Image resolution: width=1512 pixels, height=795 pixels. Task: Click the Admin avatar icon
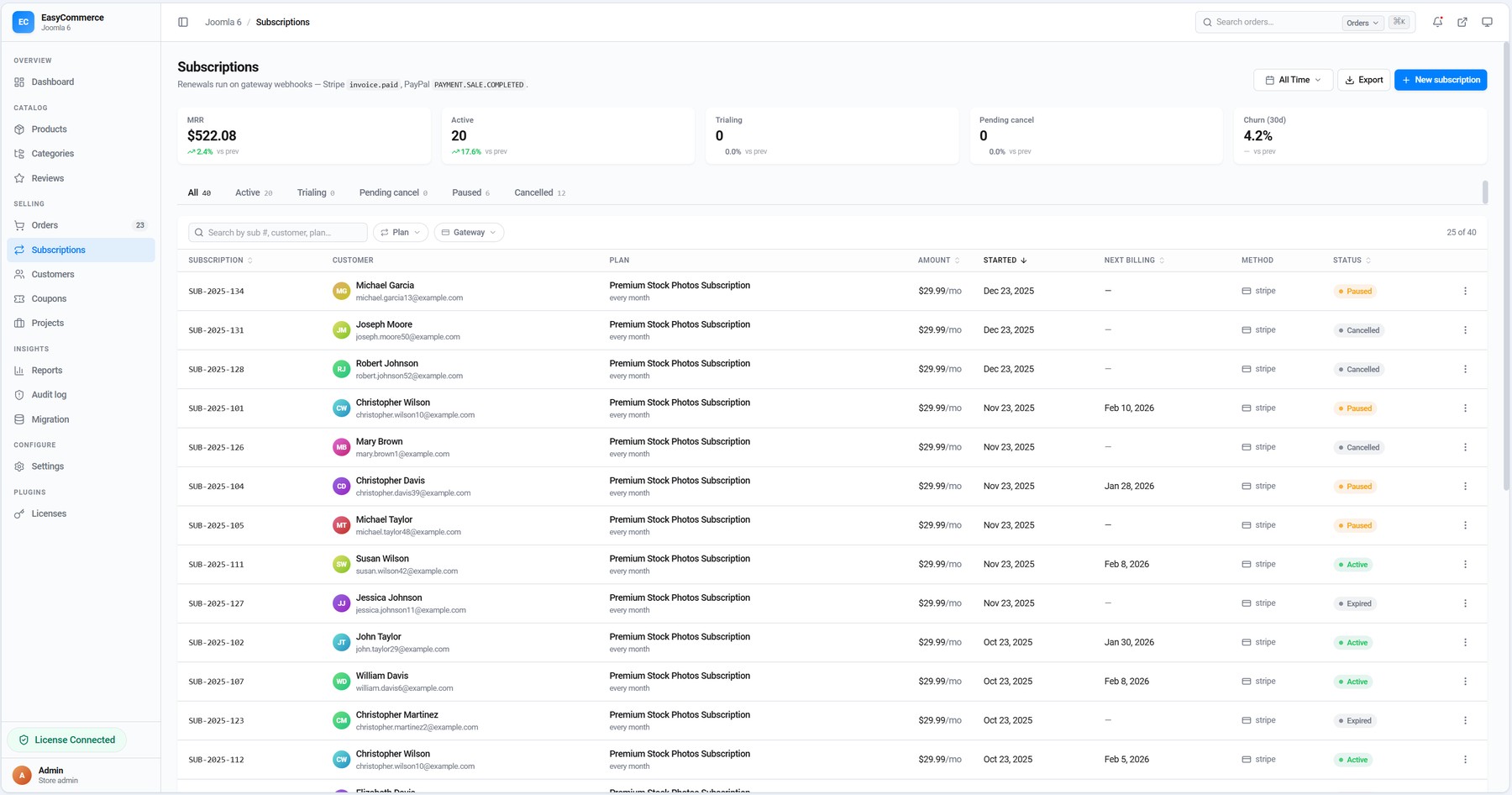tap(22, 775)
